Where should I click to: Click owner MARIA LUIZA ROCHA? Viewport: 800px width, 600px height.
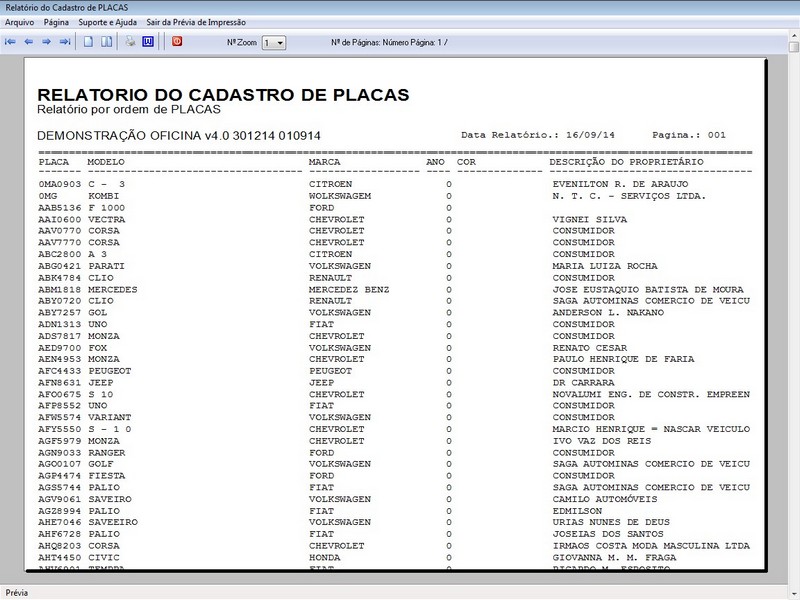[x=605, y=266]
